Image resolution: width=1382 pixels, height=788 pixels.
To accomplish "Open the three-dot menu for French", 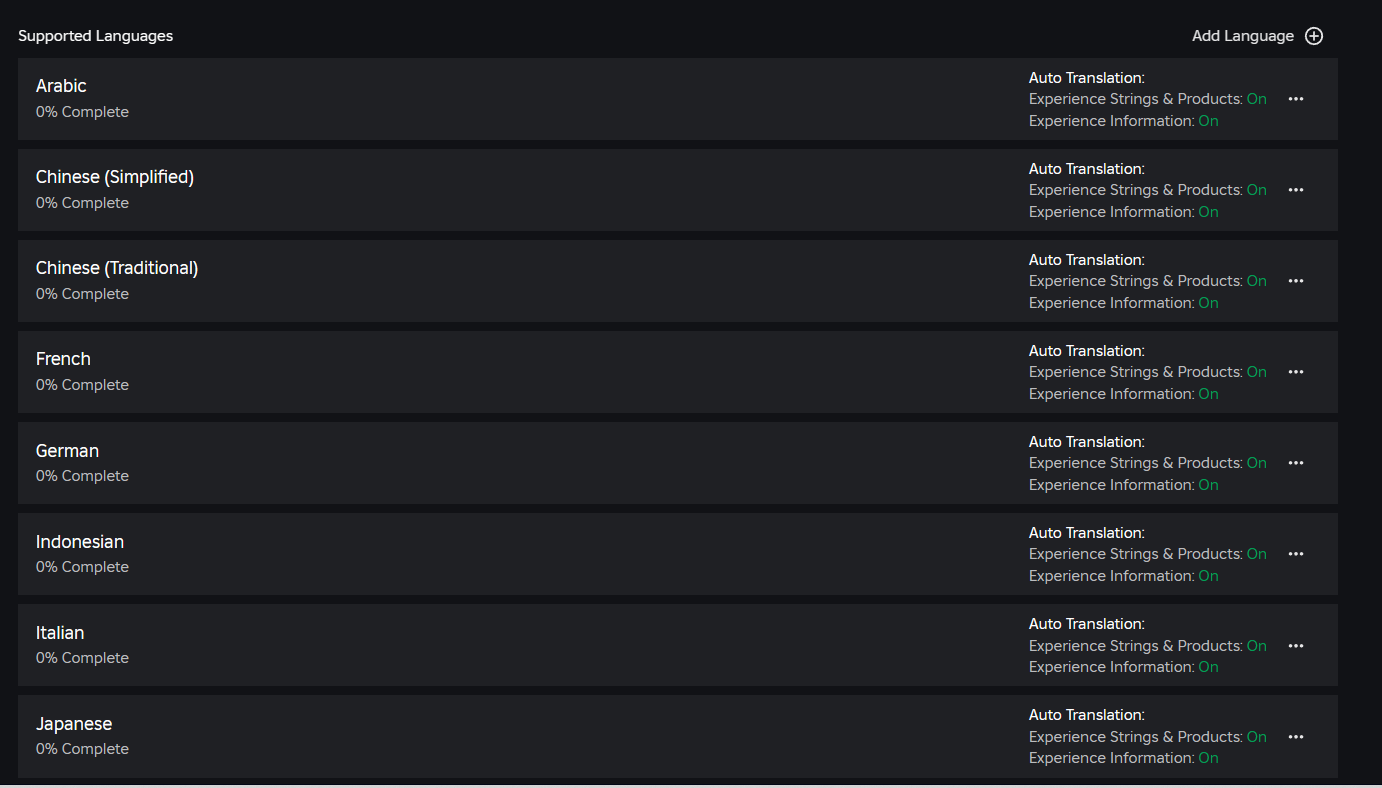I will click(1296, 372).
